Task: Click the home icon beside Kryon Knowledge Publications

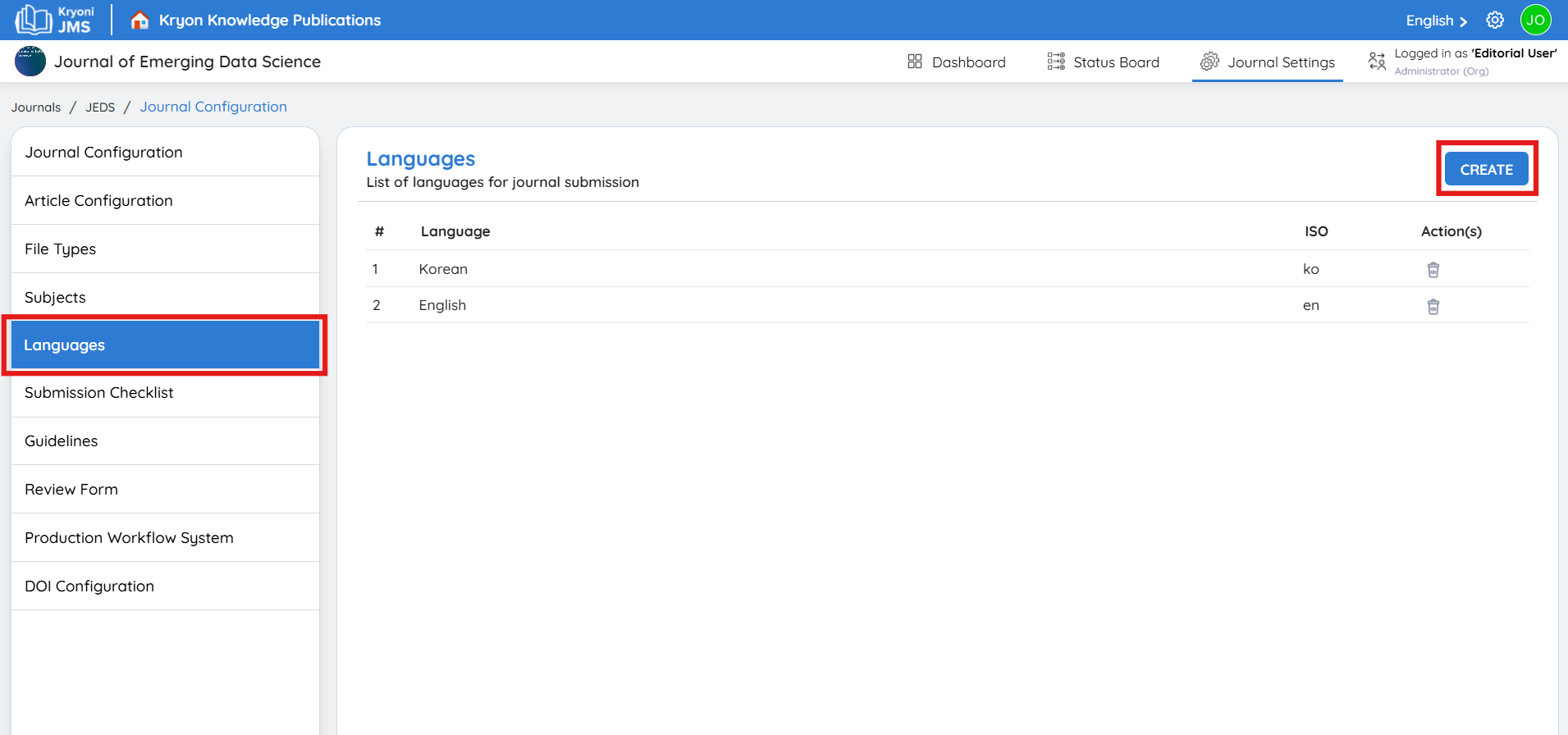Action: tap(140, 21)
